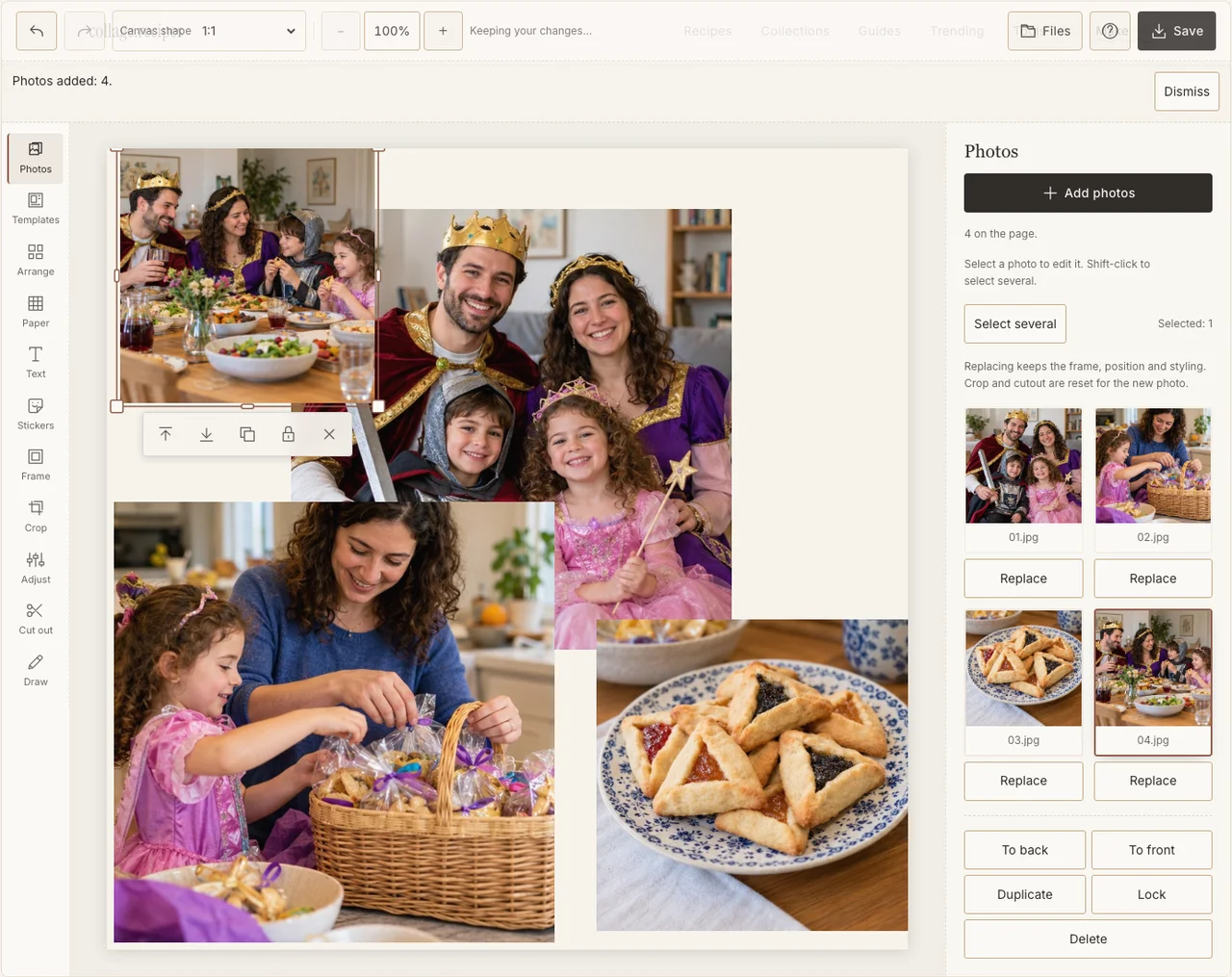This screenshot has height=977, width=1232.
Task: Open the help question mark button
Action: 1110,31
